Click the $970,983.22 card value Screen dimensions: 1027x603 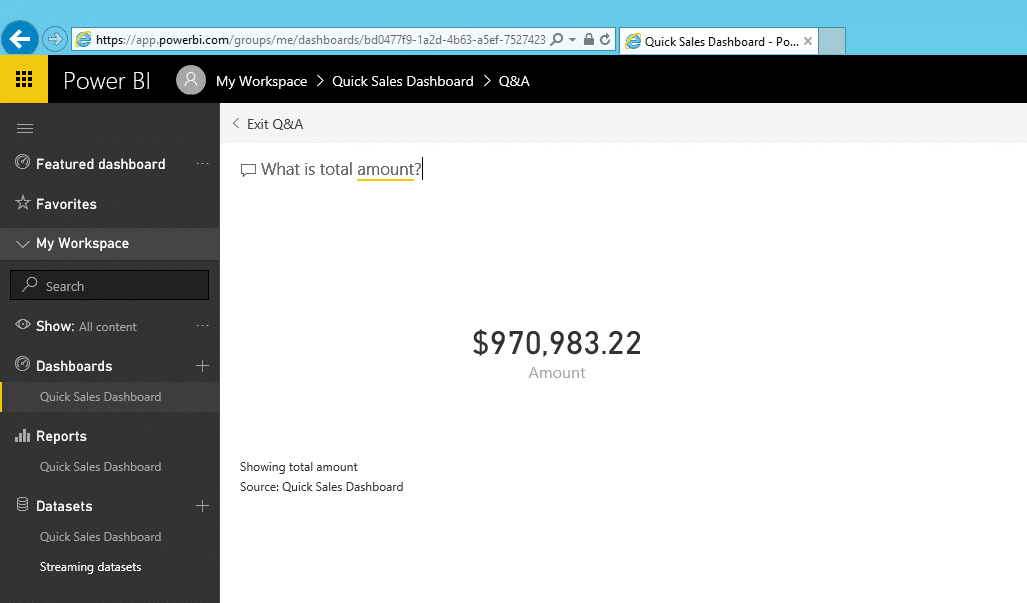click(x=557, y=343)
